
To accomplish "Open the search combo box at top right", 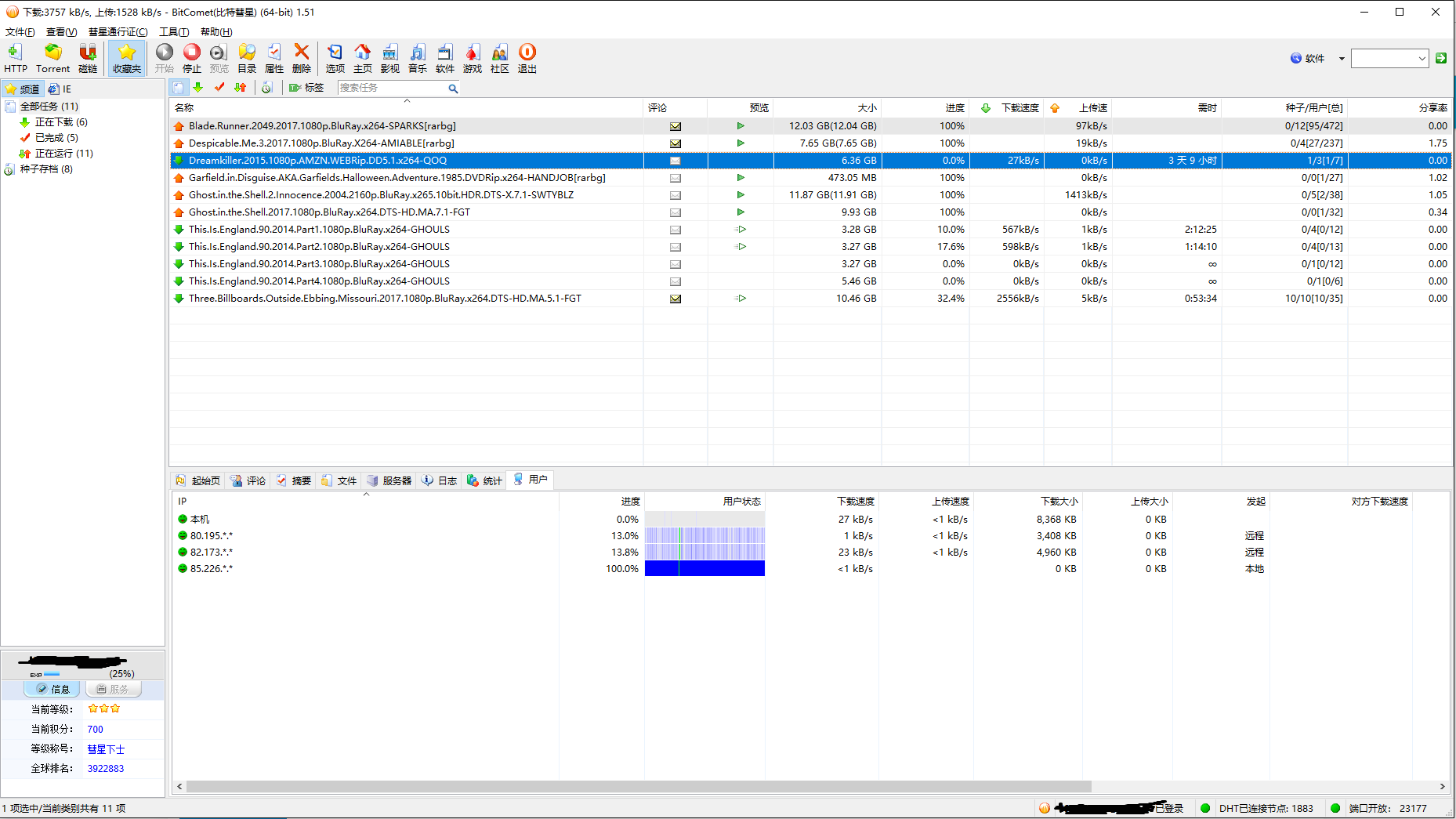I will coord(1389,58).
